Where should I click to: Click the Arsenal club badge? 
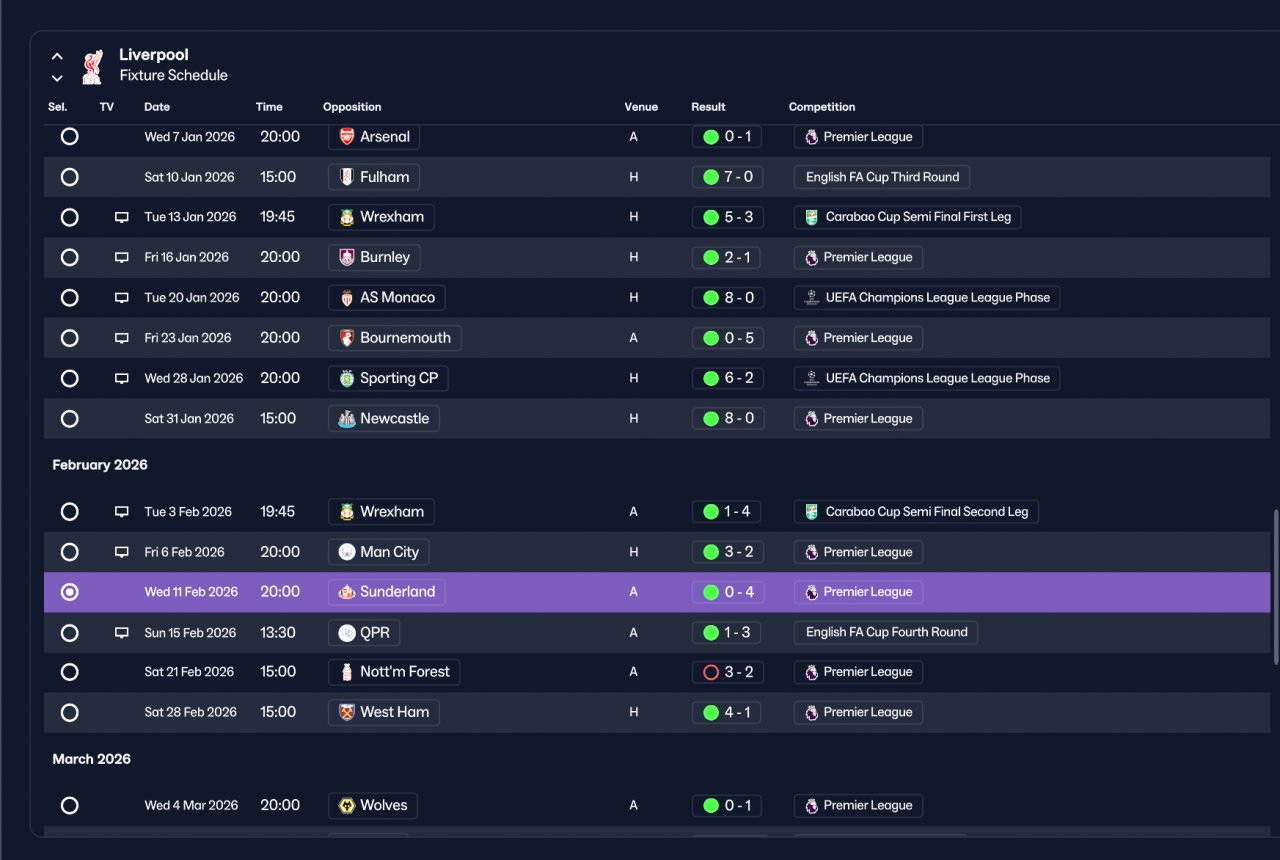(347, 137)
